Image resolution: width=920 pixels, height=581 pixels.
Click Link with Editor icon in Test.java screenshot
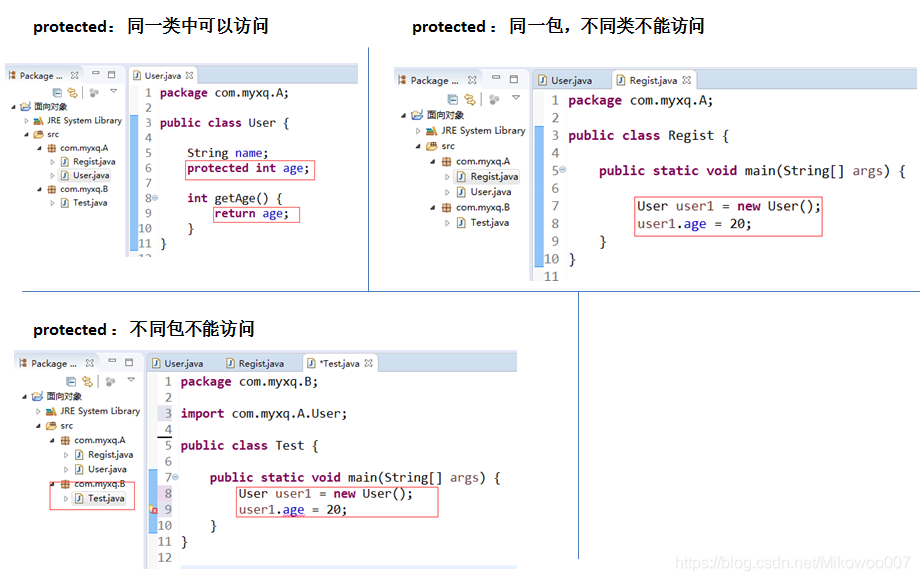[x=87, y=381]
